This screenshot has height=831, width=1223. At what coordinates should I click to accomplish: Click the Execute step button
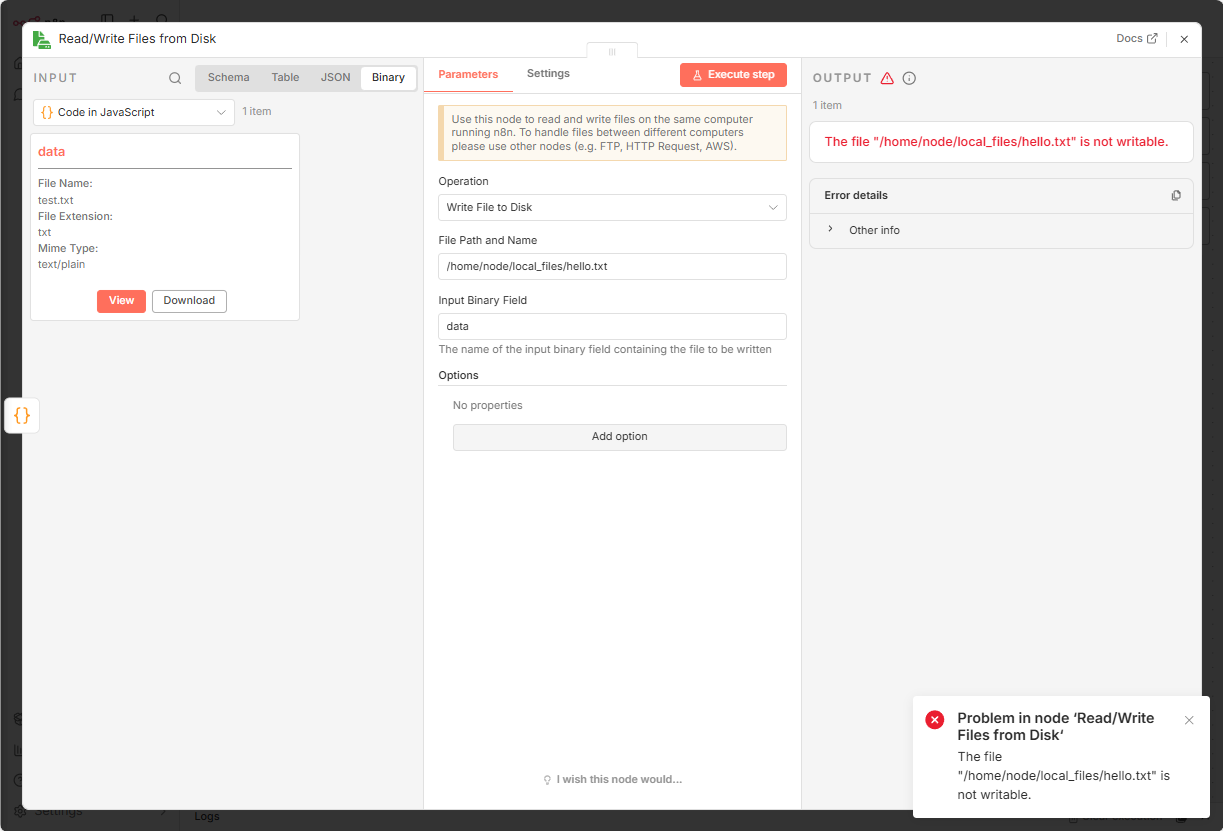click(x=733, y=75)
